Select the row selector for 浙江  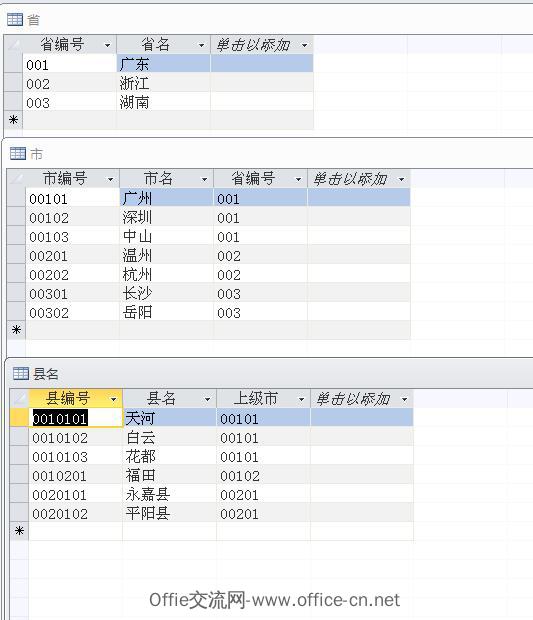click(13, 83)
